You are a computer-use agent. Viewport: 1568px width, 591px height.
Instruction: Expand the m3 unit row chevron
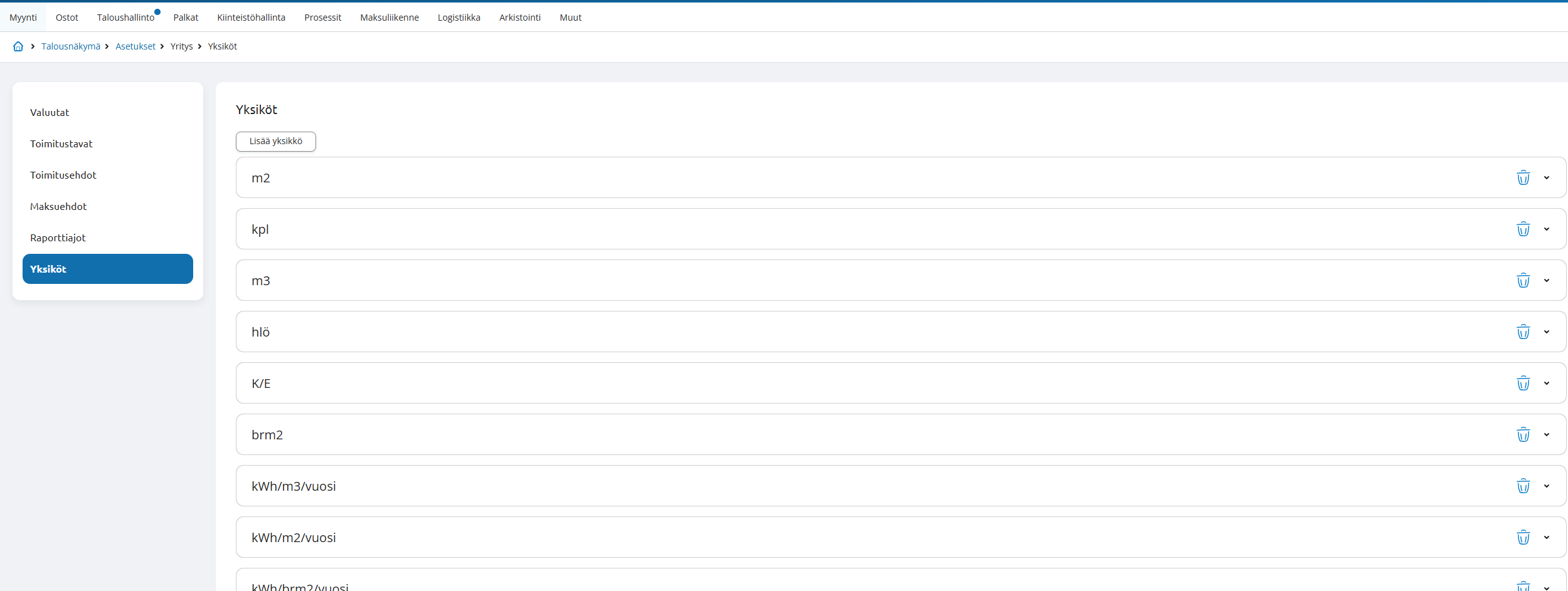pos(1547,281)
